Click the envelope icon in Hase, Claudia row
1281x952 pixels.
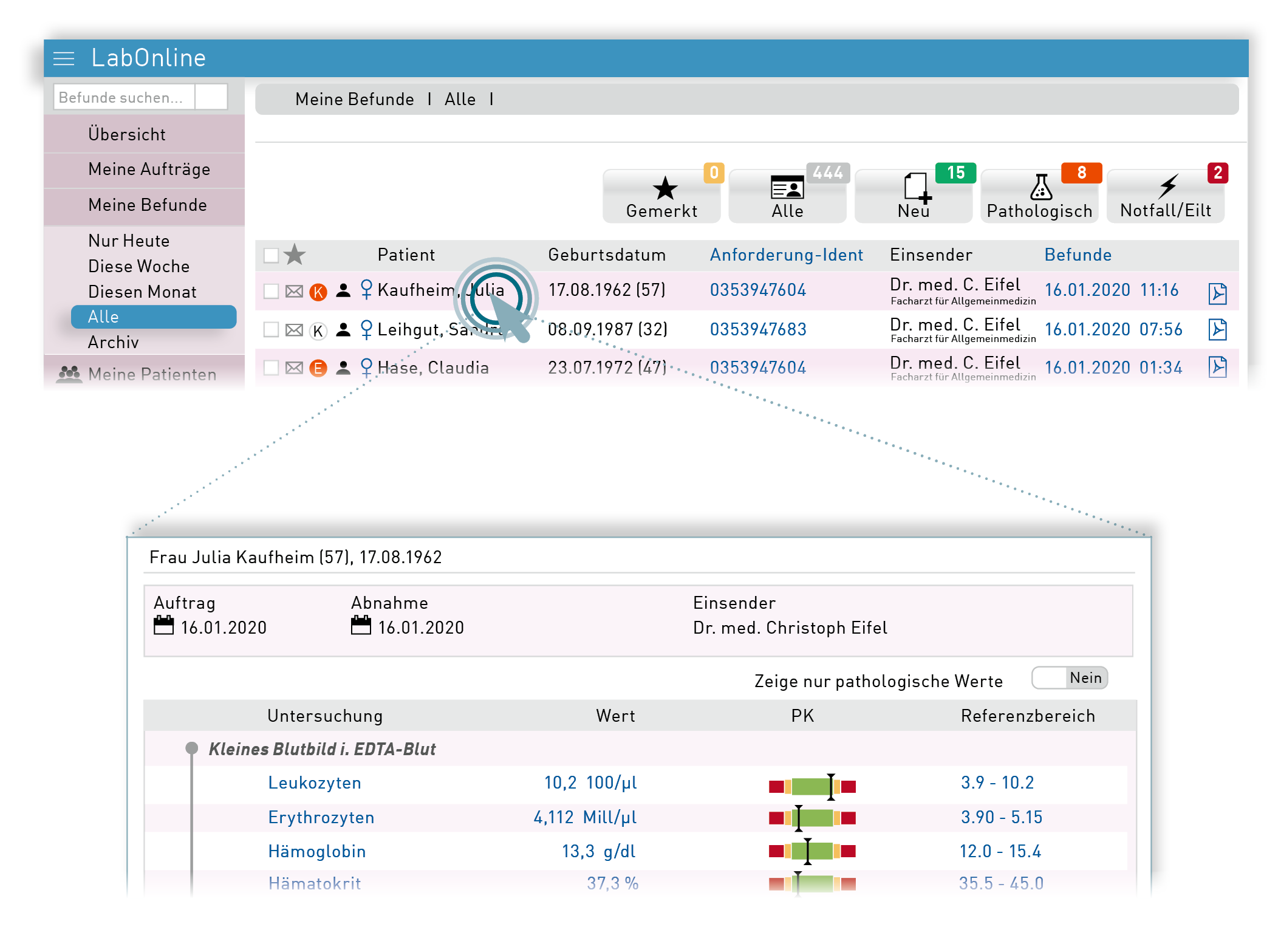[294, 368]
